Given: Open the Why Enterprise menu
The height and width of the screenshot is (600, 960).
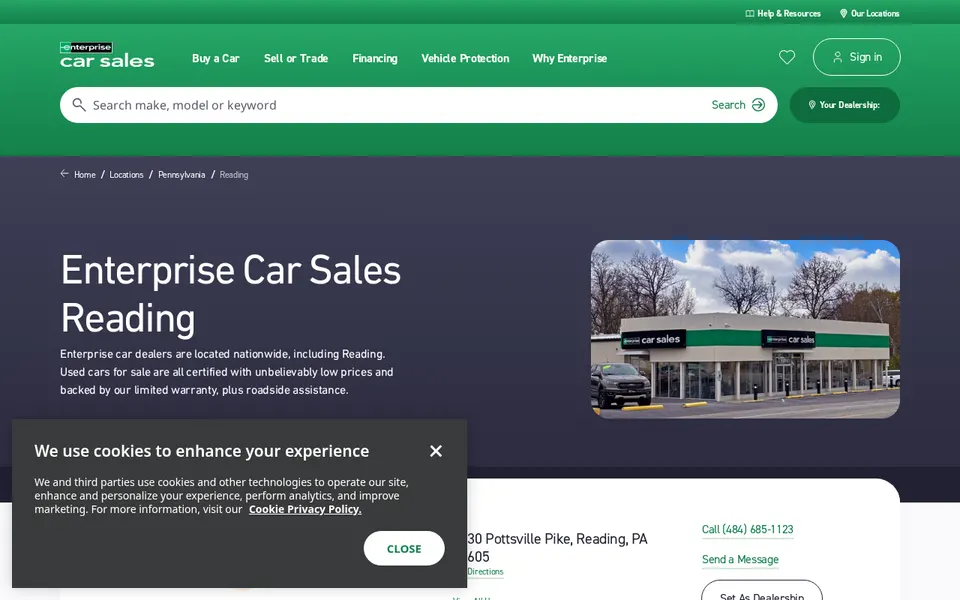Looking at the screenshot, I should coord(569,58).
